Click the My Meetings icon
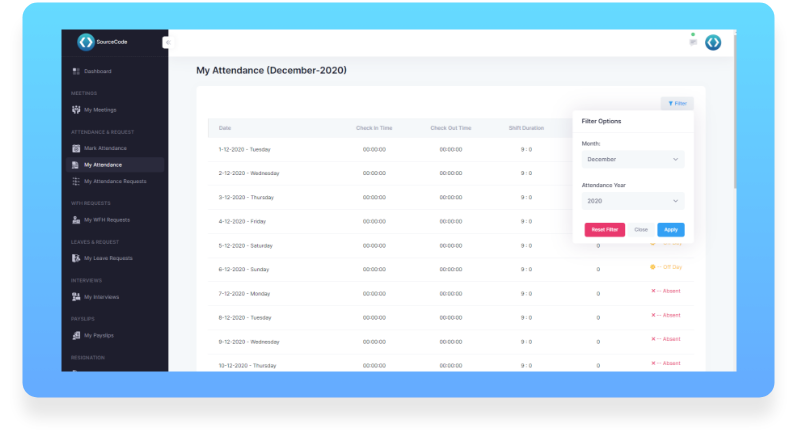This screenshot has width=797, height=440. (76, 110)
